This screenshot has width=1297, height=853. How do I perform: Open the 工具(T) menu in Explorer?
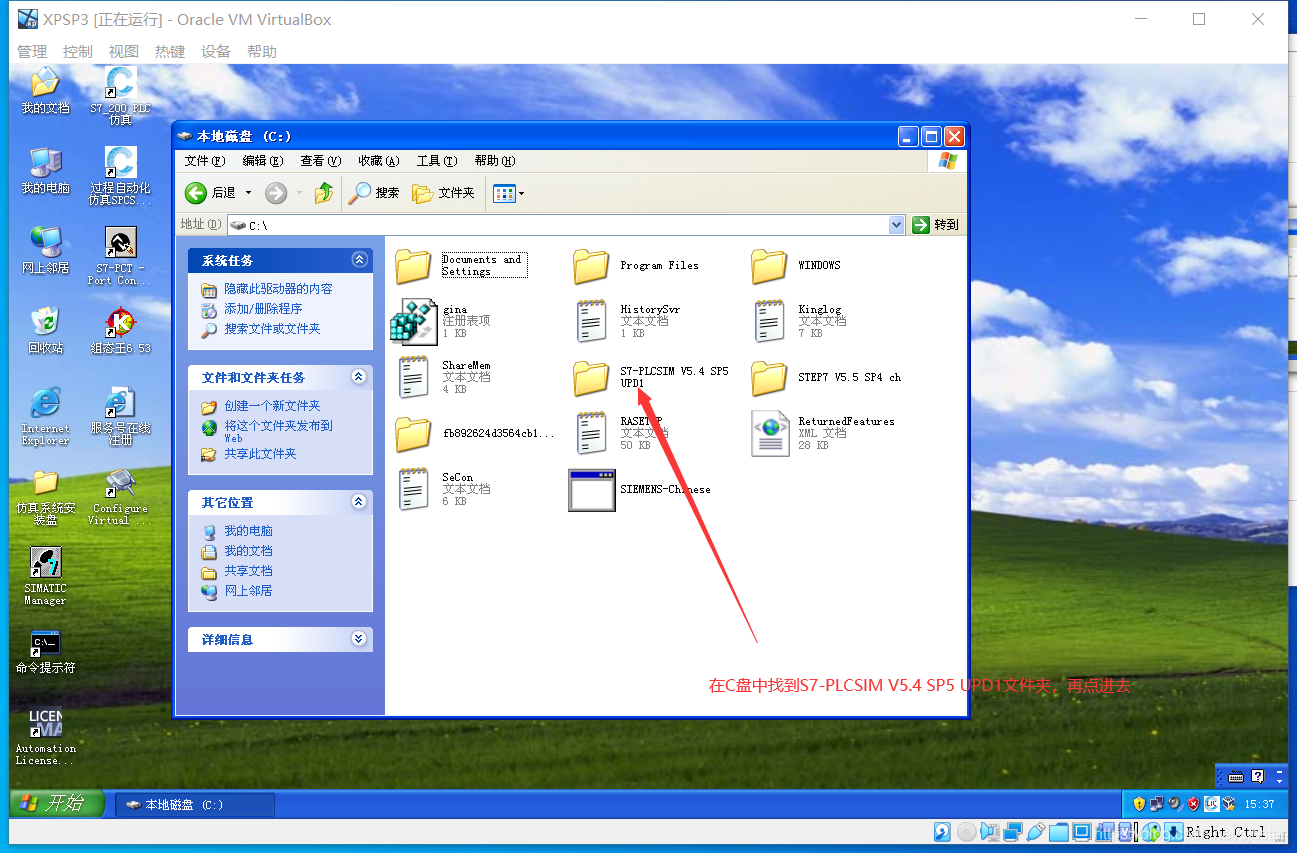point(437,161)
